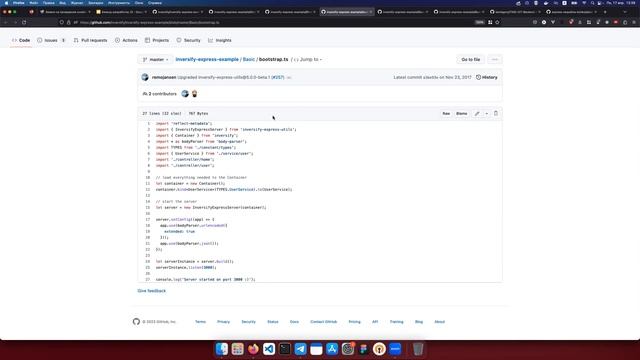Open the Issues tab
Viewport: 640px width, 360px height.
tap(51, 40)
